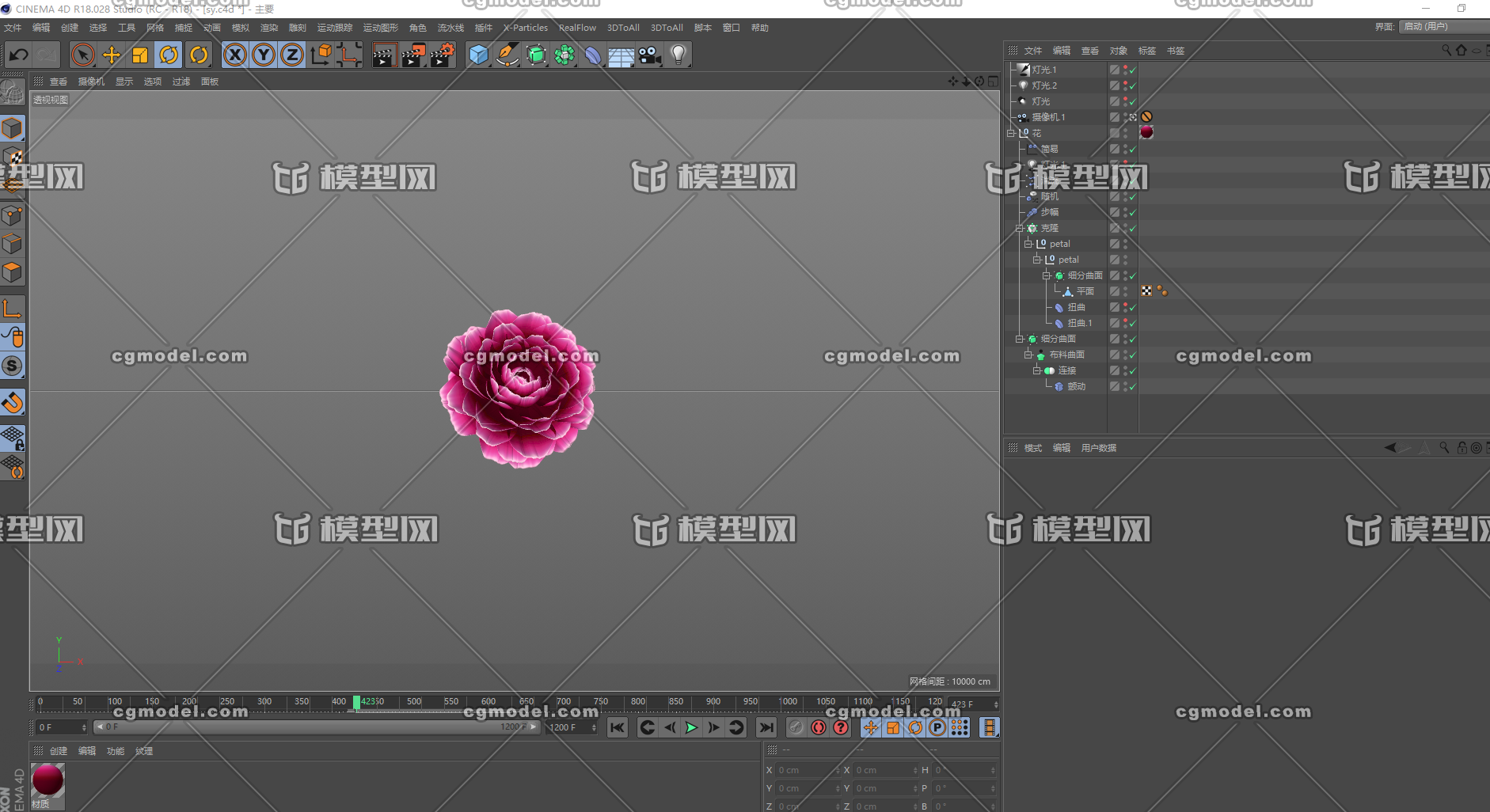Open the 运动图形 menu
This screenshot has height=812, width=1490.
click(x=381, y=28)
